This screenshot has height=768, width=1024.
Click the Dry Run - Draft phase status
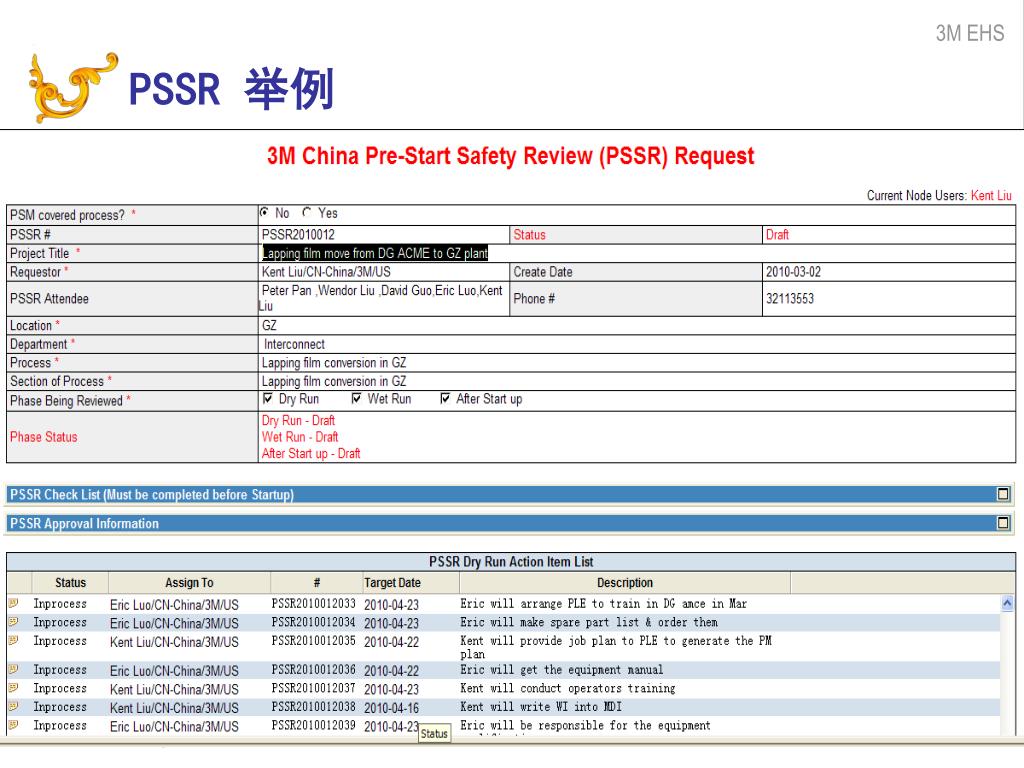point(298,421)
